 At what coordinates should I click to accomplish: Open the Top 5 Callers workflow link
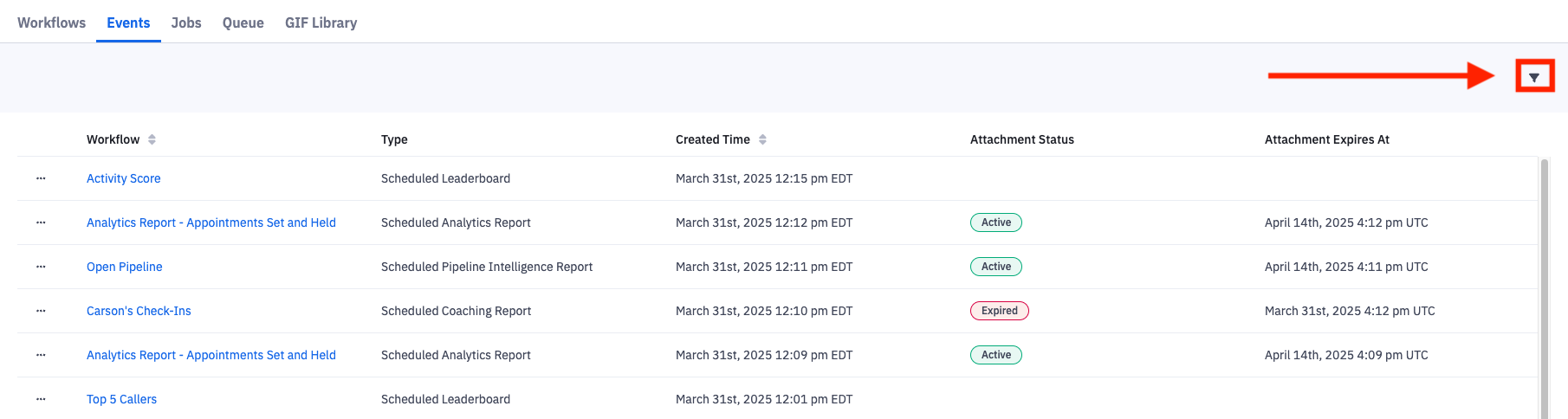(121, 399)
